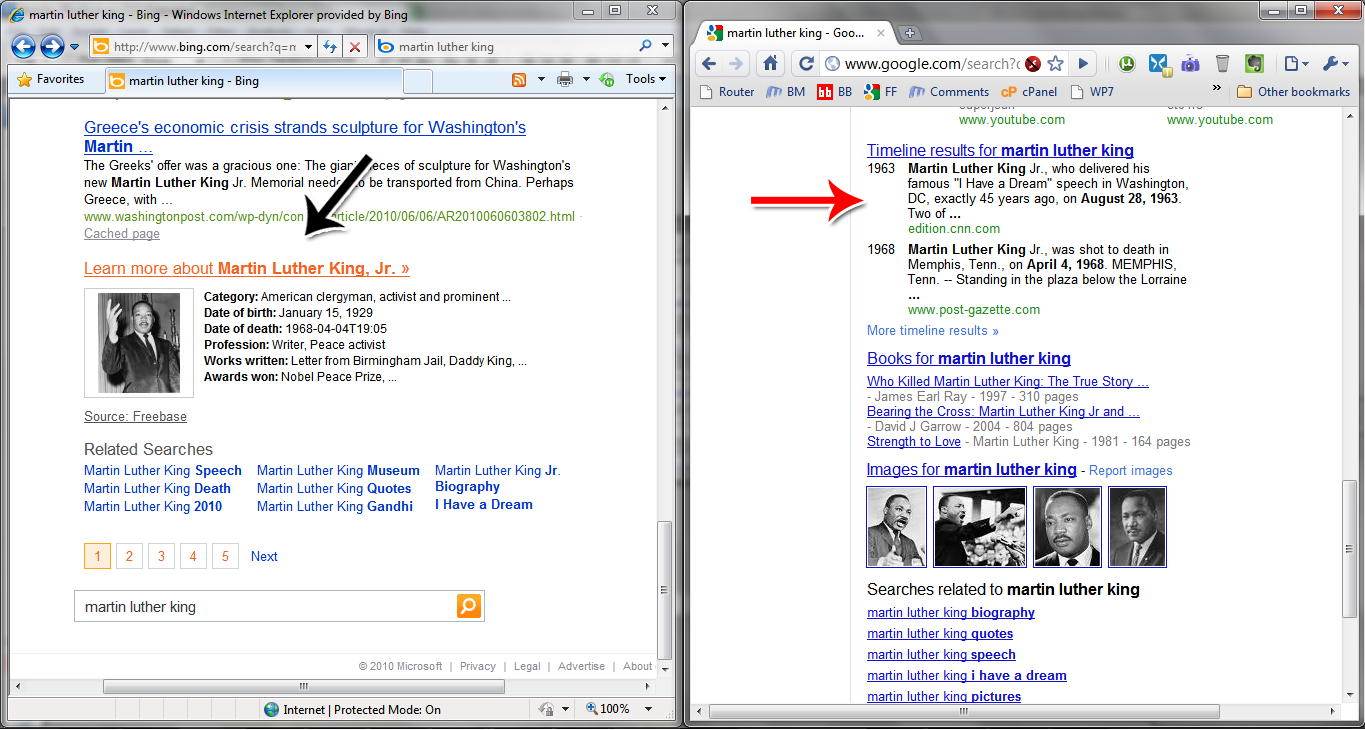Screen dimensions: 1365x730
Task: Go to Bing results page 2
Action: [x=129, y=556]
